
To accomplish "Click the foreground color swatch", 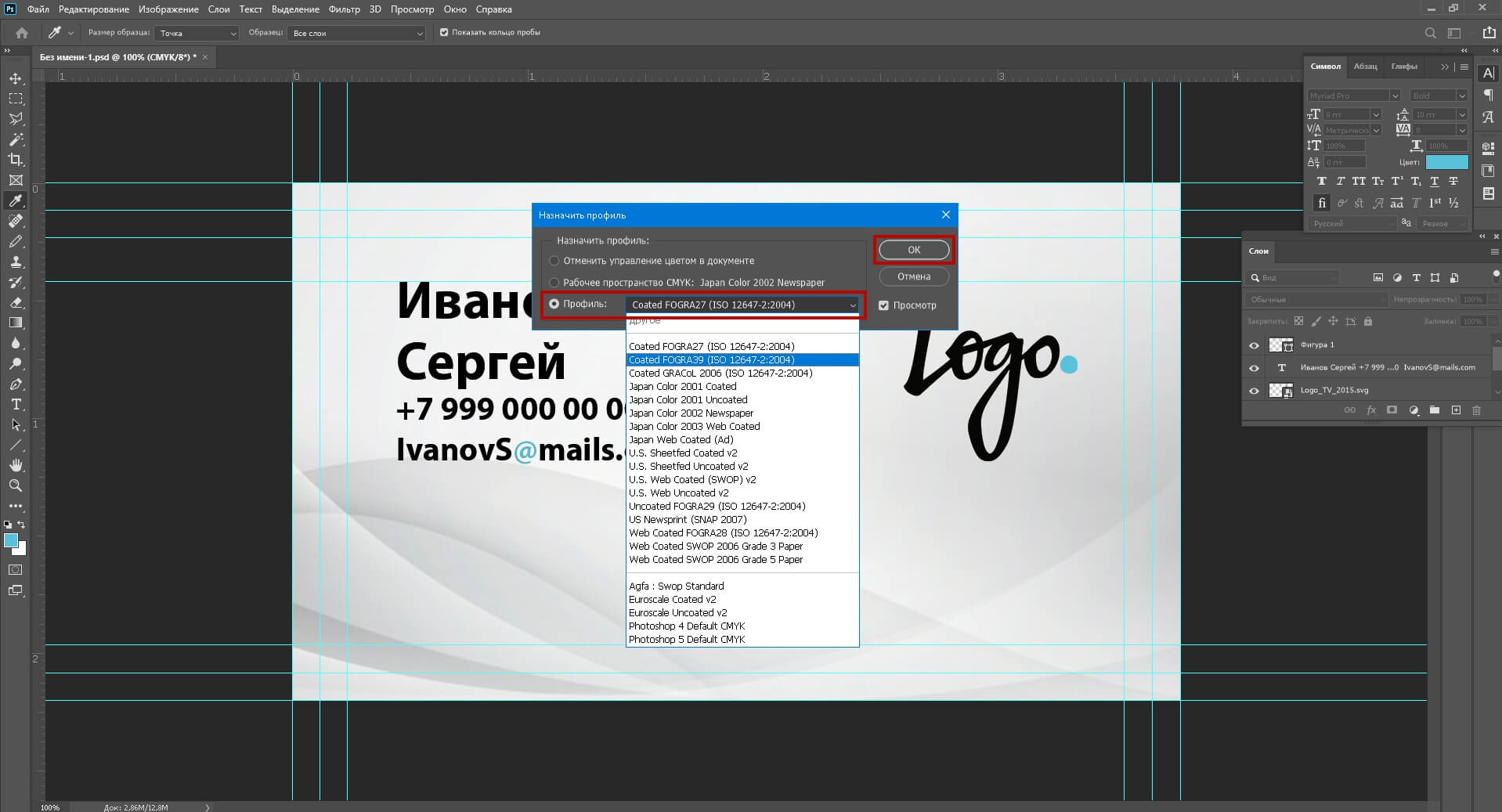I will point(10,540).
